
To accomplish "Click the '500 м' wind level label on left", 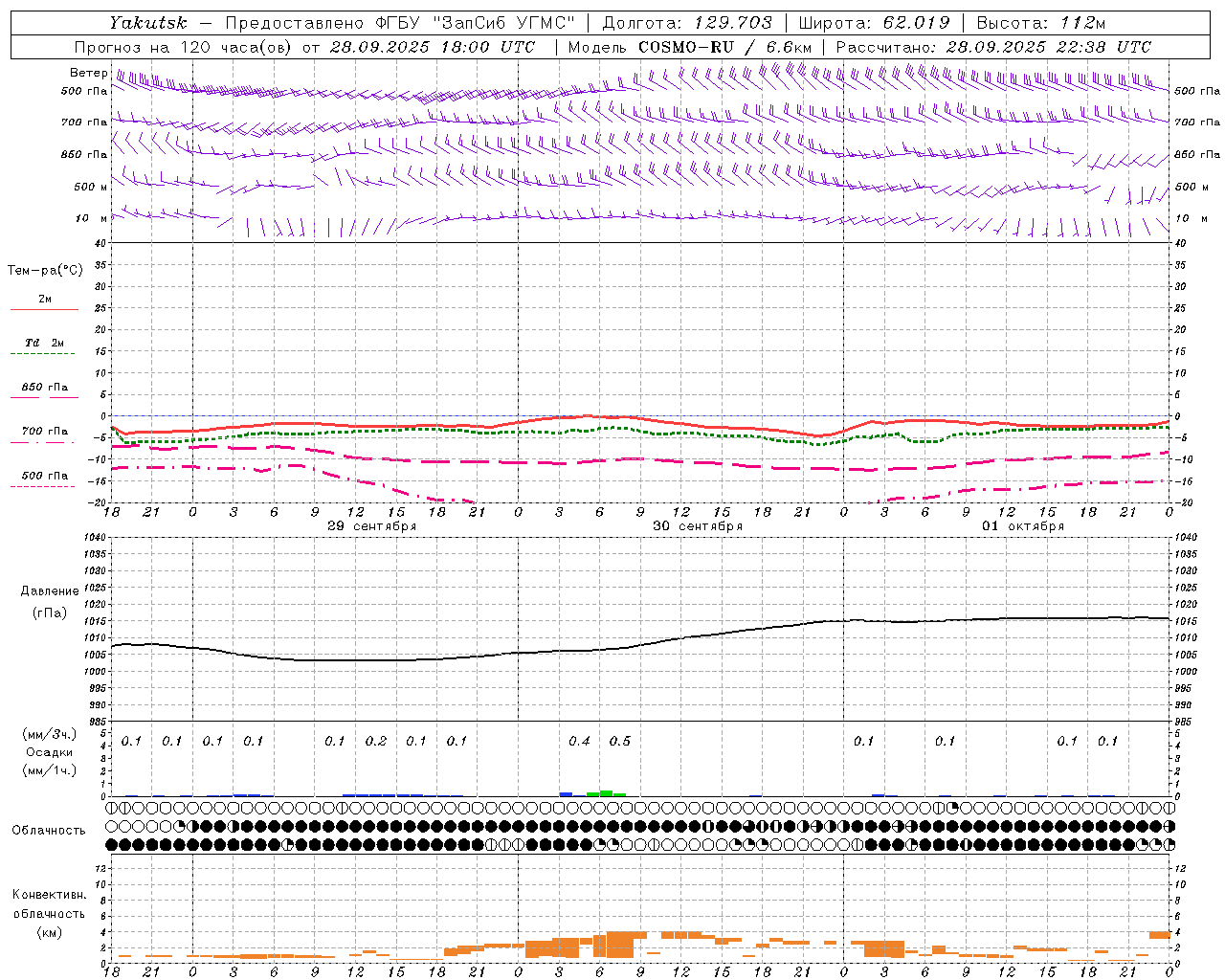I will [x=91, y=187].
